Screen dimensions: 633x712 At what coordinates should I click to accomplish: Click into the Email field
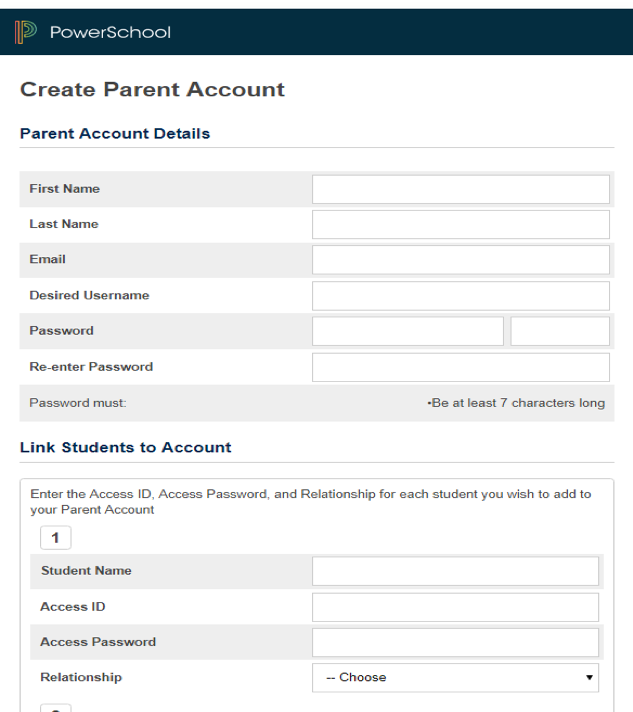click(461, 260)
